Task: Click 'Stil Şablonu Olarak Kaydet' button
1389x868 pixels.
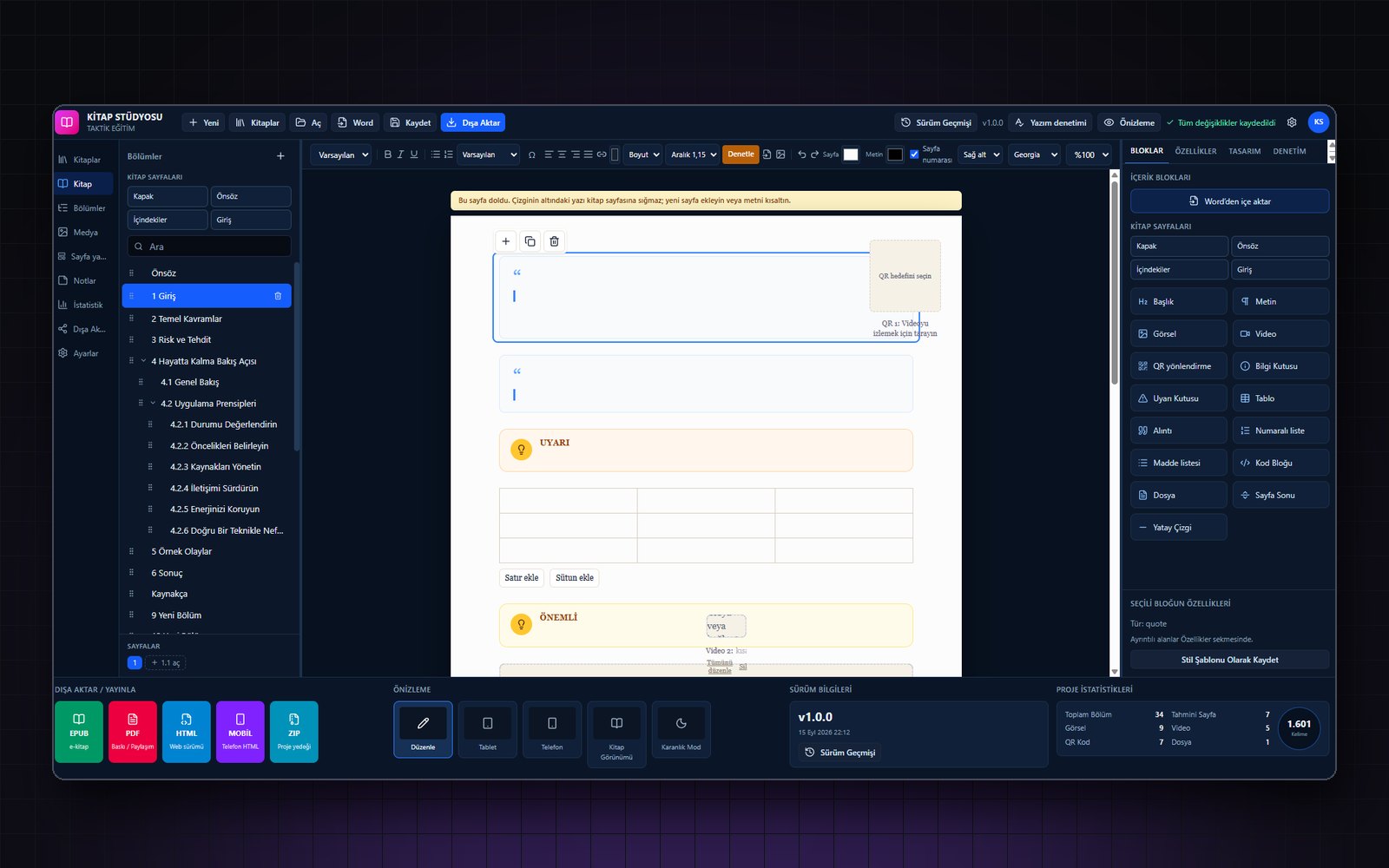Action: pos(1229,660)
